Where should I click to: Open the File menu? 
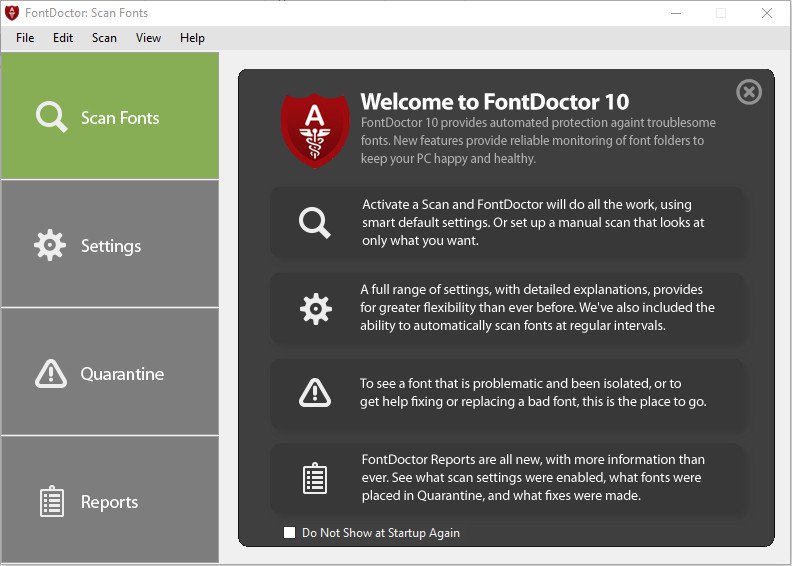(x=25, y=38)
